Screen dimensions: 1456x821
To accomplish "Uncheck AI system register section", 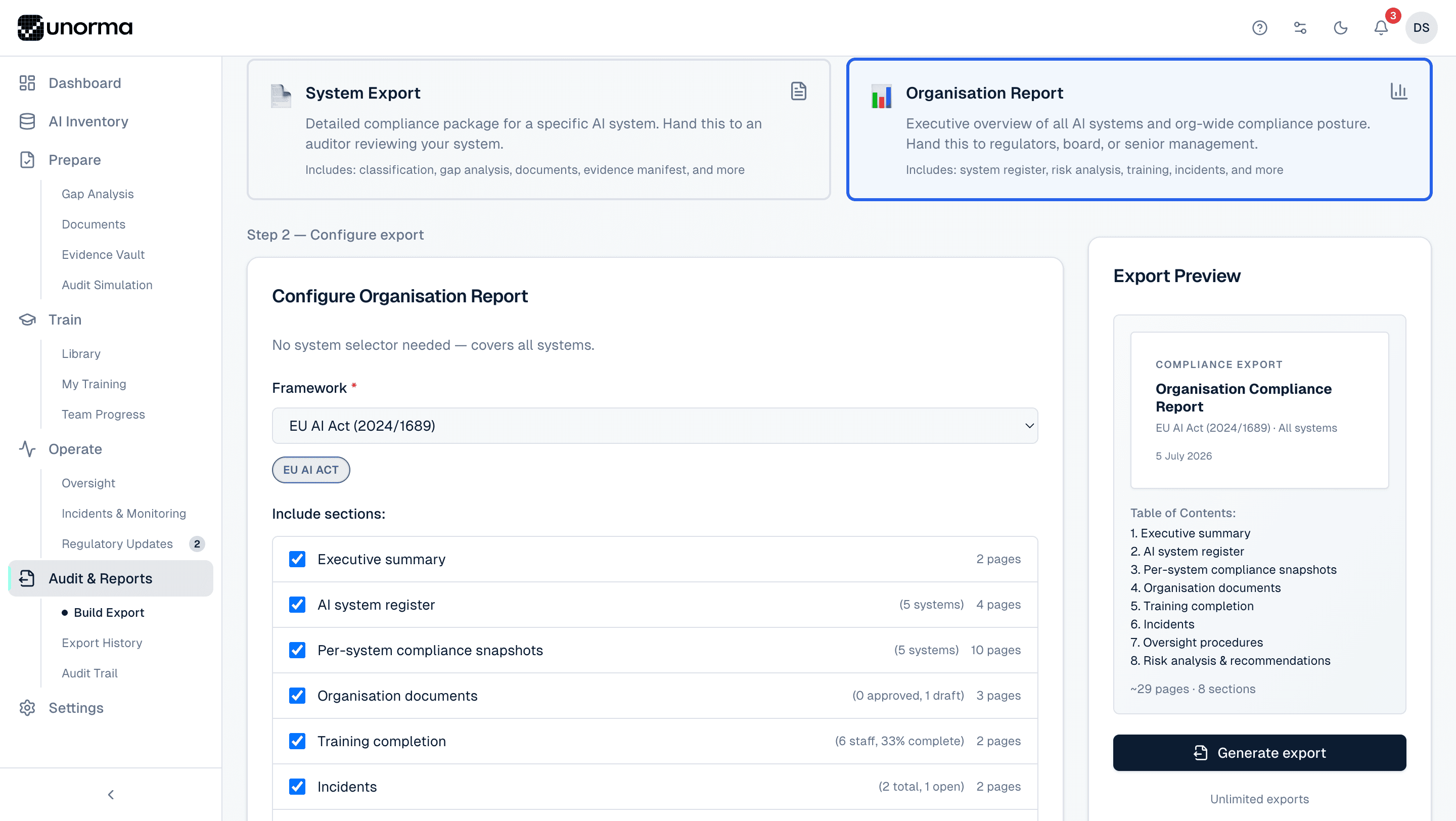I will (x=297, y=605).
